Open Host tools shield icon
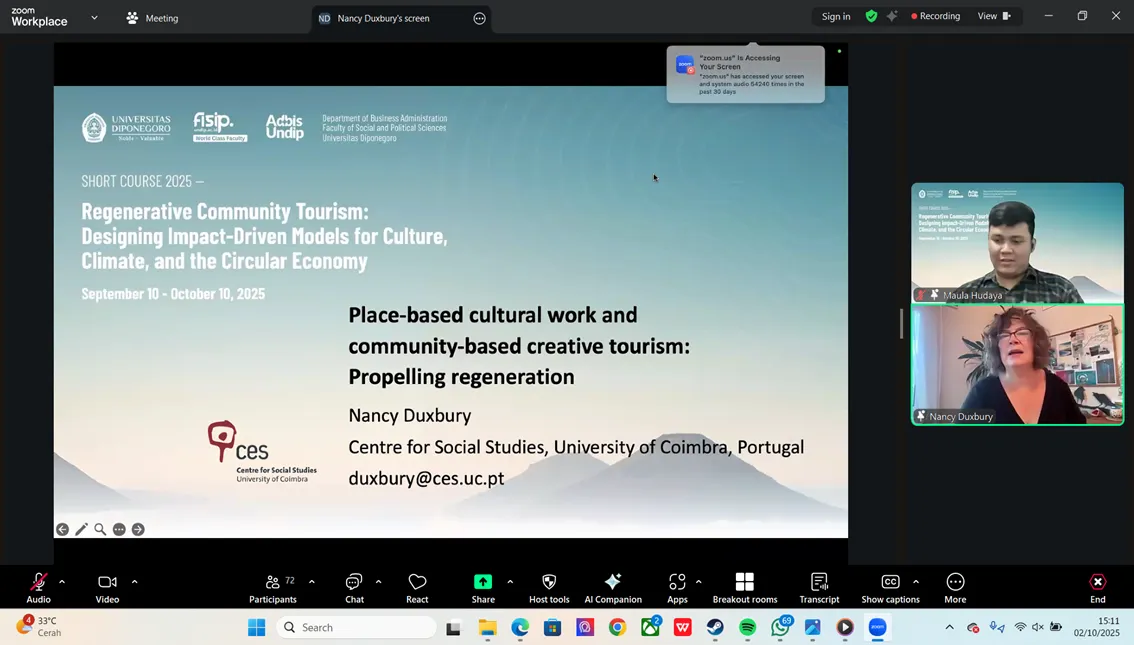Viewport: 1134px width, 645px height. [549, 587]
